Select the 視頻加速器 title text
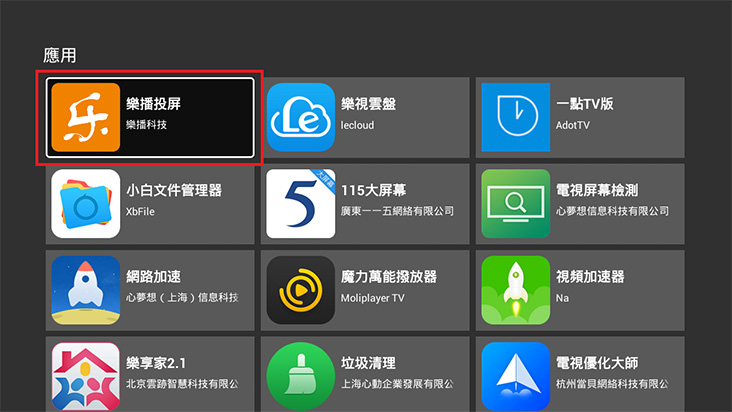Screen dimensions: 732x412 pyautogui.click(x=590, y=276)
